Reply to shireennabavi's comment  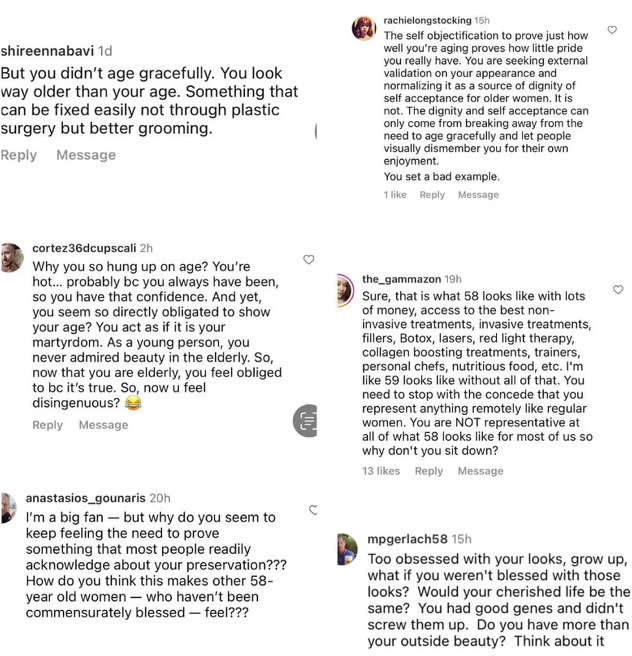pyautogui.click(x=19, y=155)
